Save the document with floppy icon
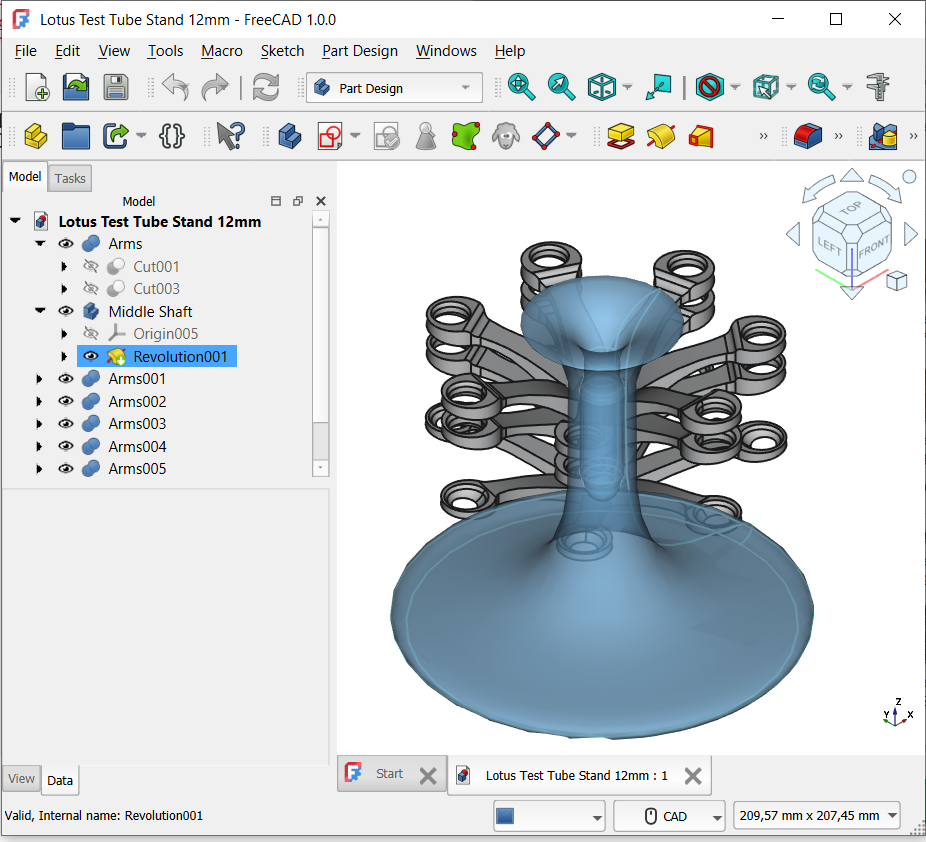 (116, 87)
